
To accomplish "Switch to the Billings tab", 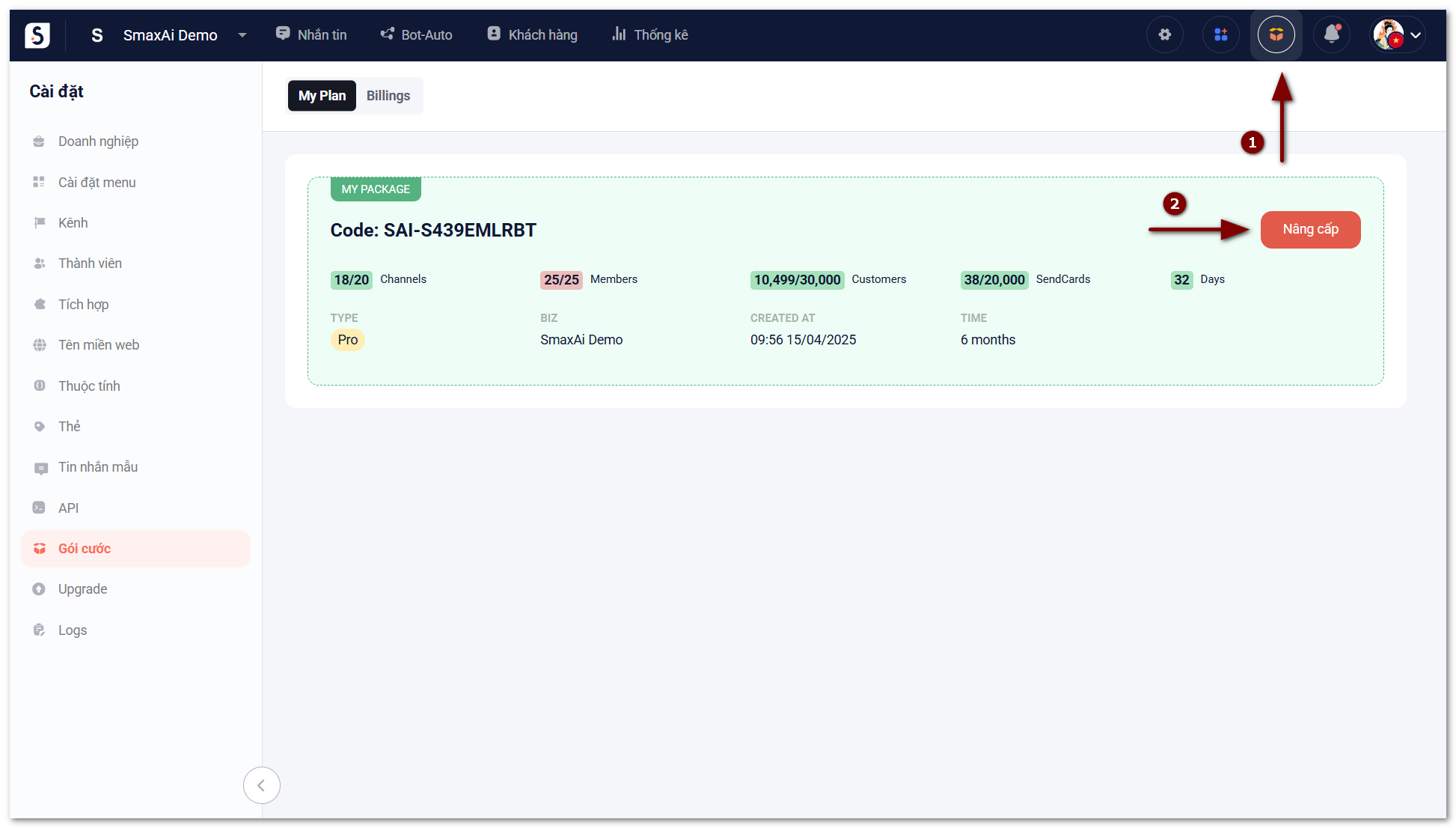I will click(x=388, y=96).
